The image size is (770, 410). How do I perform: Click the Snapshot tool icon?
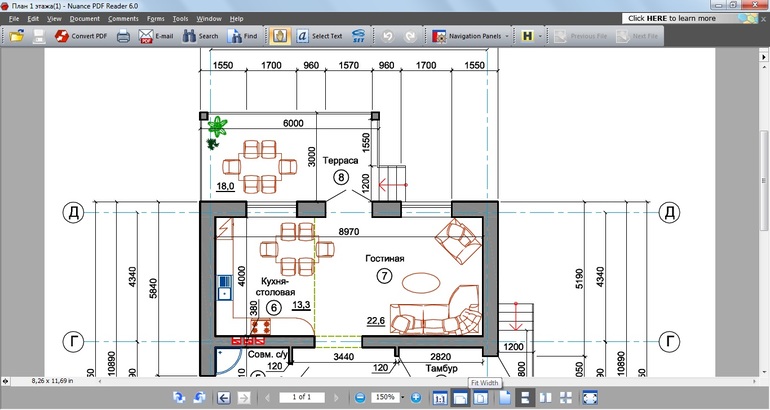coord(358,36)
